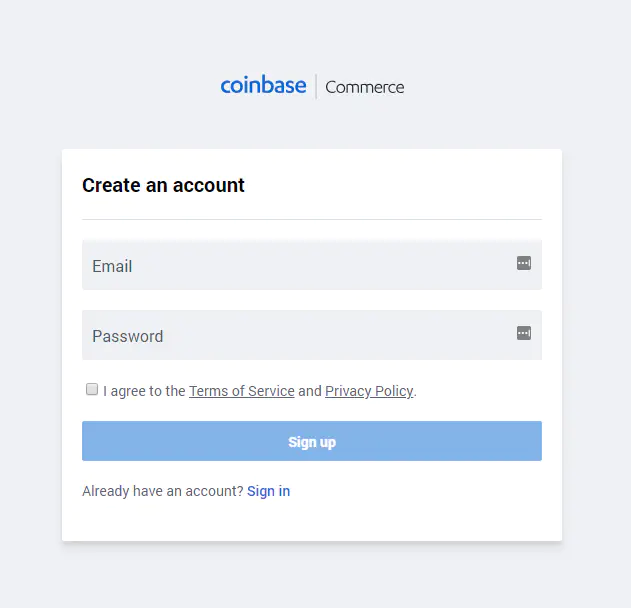Click the "I agree to the" label text
The width and height of the screenshot is (631, 608).
pyautogui.click(x=144, y=391)
